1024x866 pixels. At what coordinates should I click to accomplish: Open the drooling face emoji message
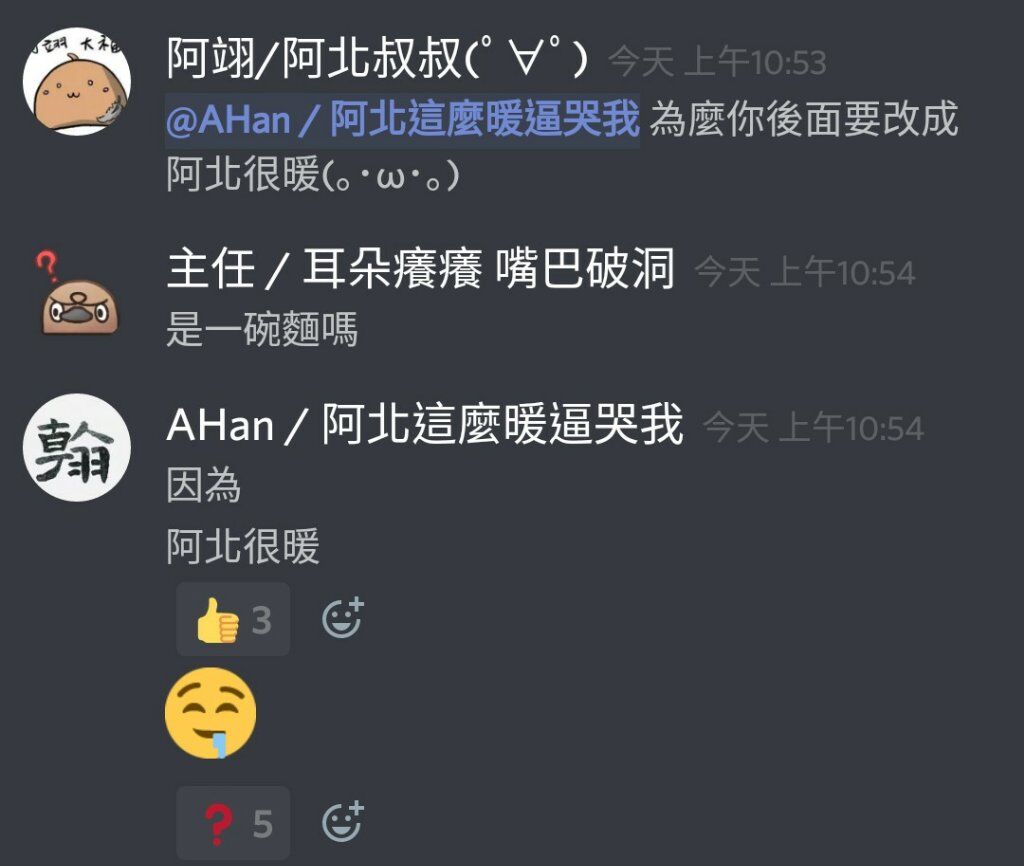pos(210,713)
